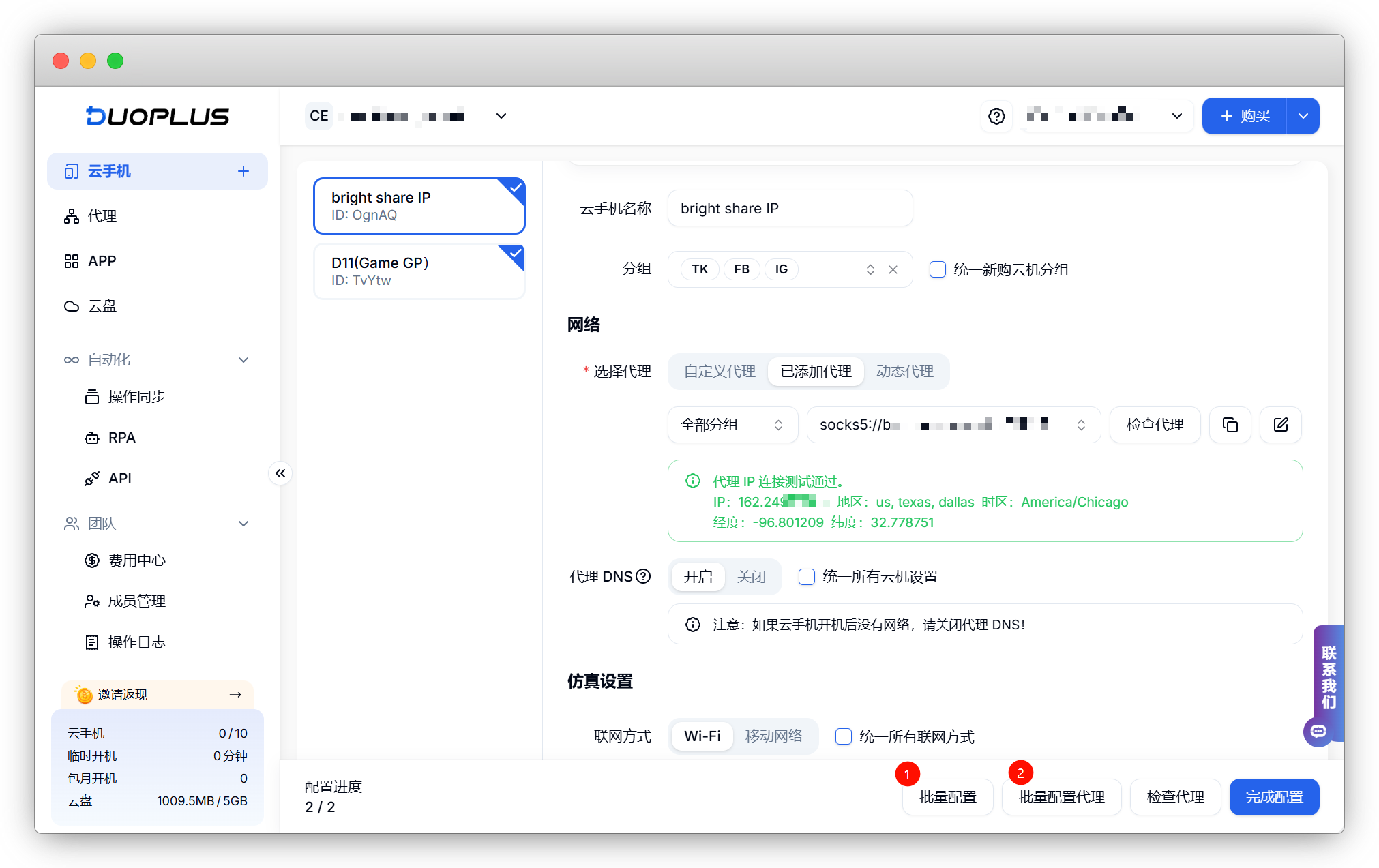
Task: Collapse sidebar with double chevron icon
Action: pyautogui.click(x=280, y=473)
